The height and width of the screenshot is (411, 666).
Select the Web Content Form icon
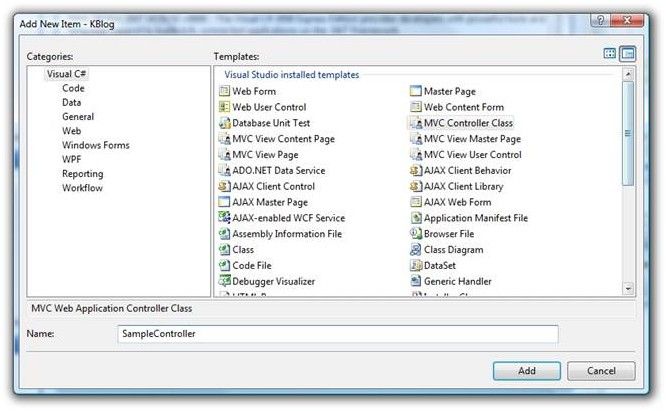coord(416,107)
